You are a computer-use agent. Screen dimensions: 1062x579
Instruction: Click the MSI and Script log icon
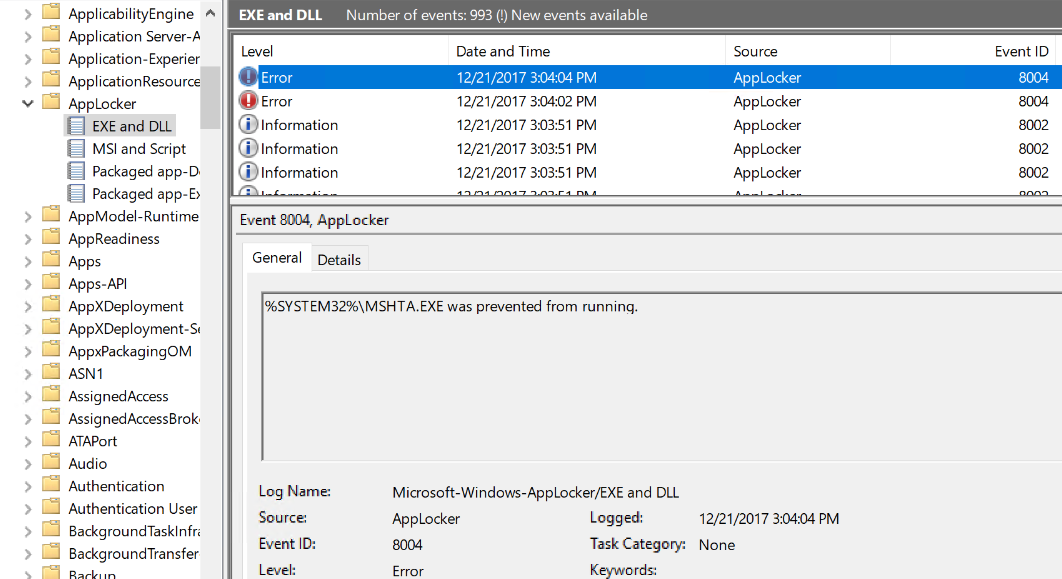[76, 149]
